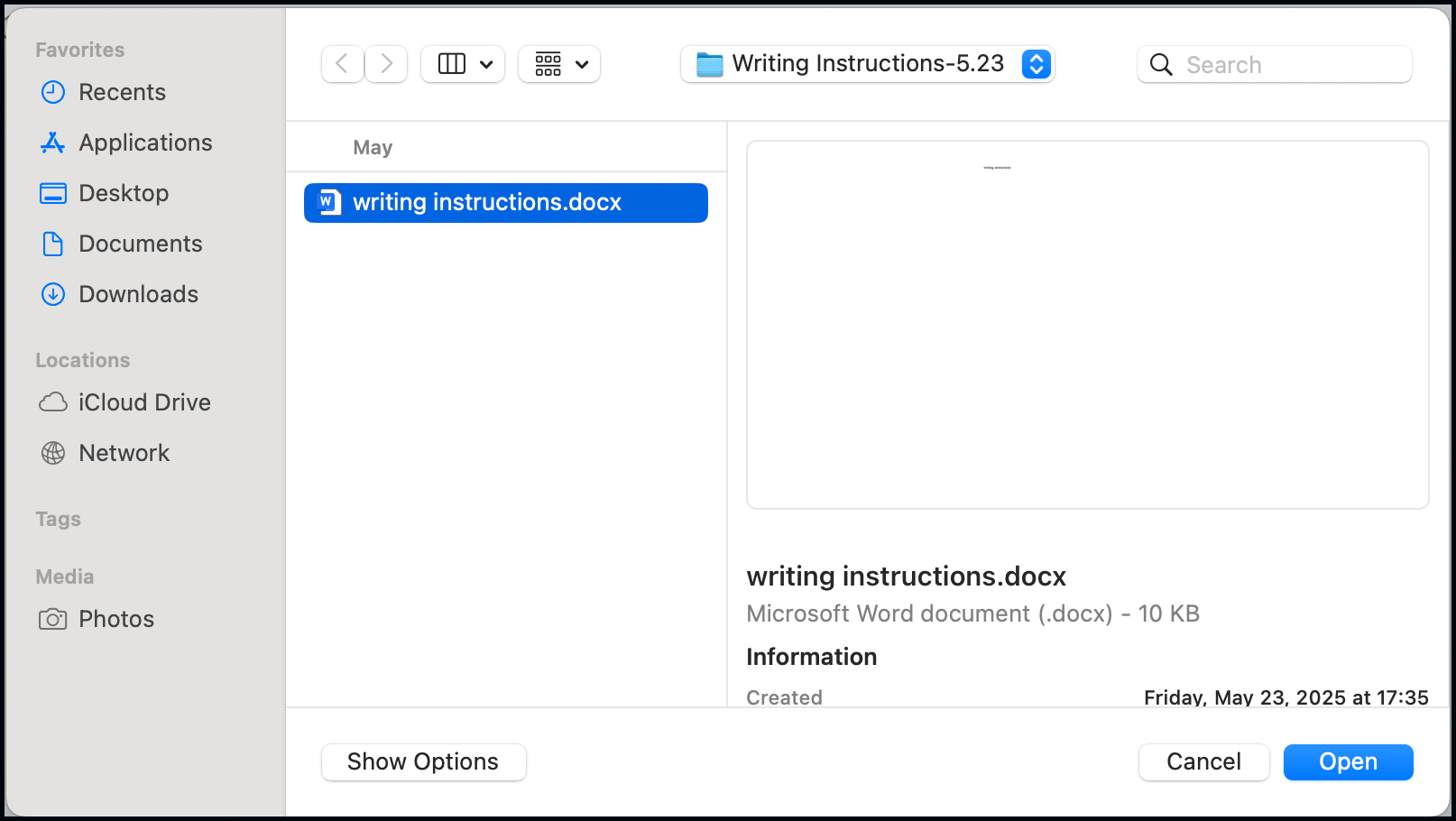Image resolution: width=1456 pixels, height=821 pixels.
Task: Click the blue Open button
Action: tap(1349, 762)
